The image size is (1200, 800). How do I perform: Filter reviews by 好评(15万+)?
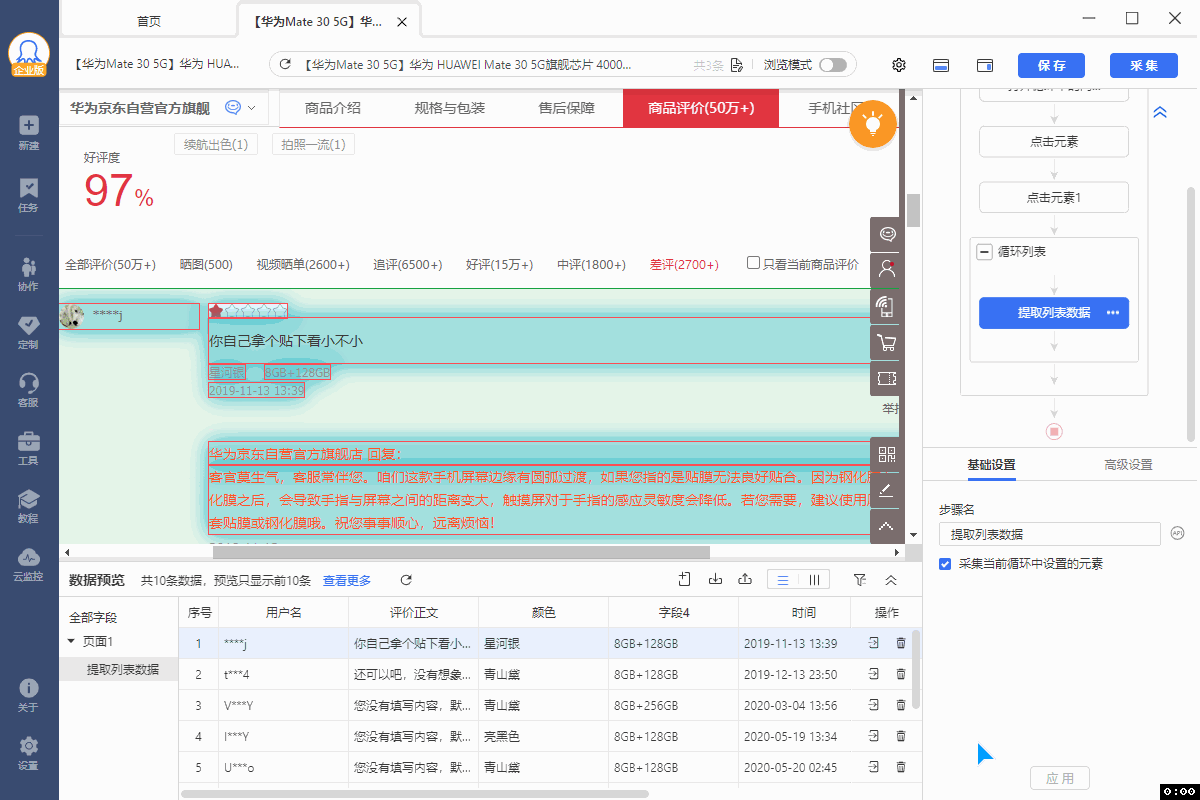point(499,265)
